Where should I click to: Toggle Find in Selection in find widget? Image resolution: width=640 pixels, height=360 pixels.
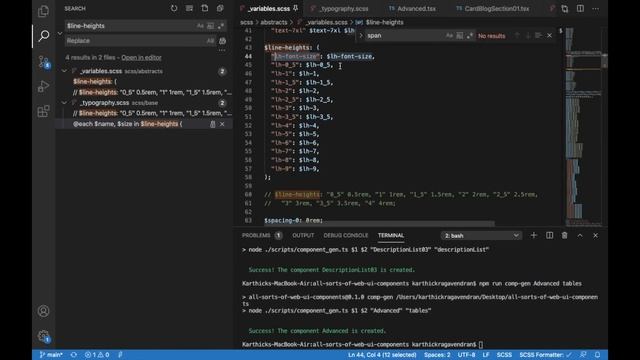(x=538, y=36)
